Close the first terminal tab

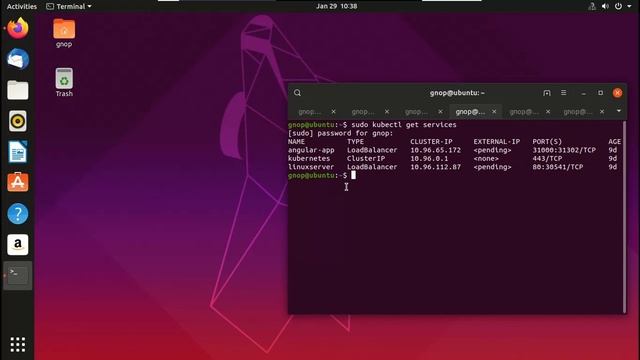click(333, 111)
